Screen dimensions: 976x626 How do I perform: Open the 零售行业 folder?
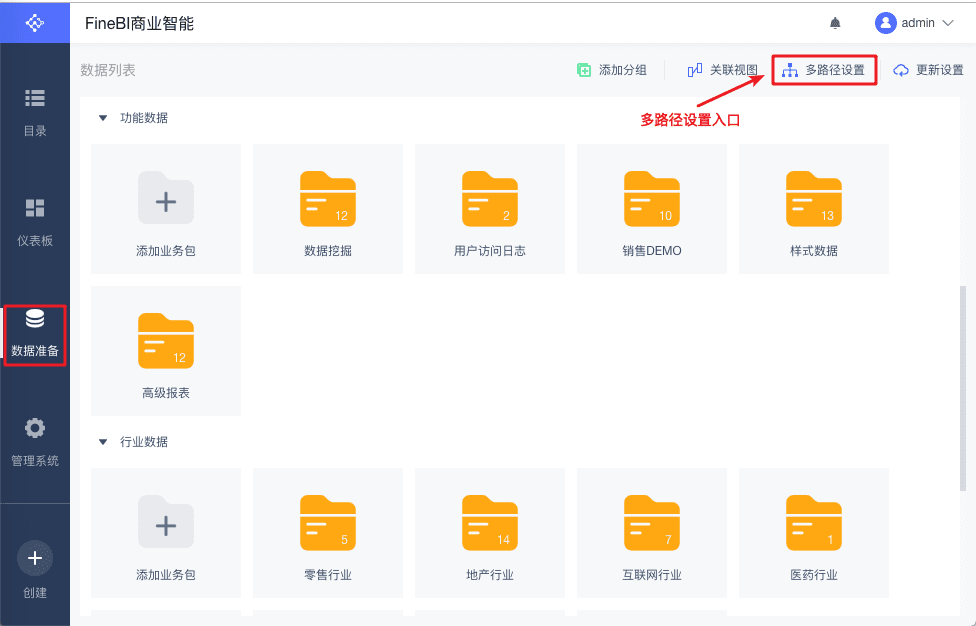328,533
